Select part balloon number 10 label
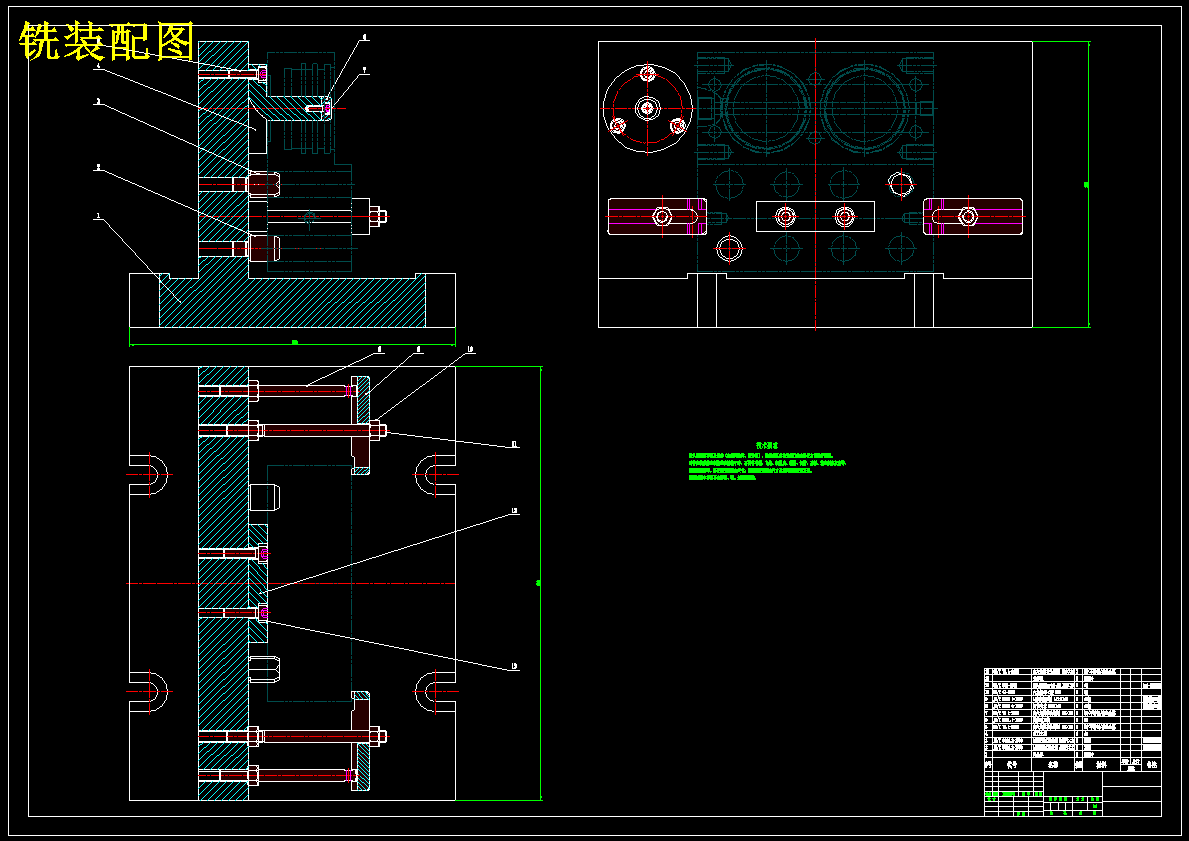1189x841 pixels. point(470,350)
